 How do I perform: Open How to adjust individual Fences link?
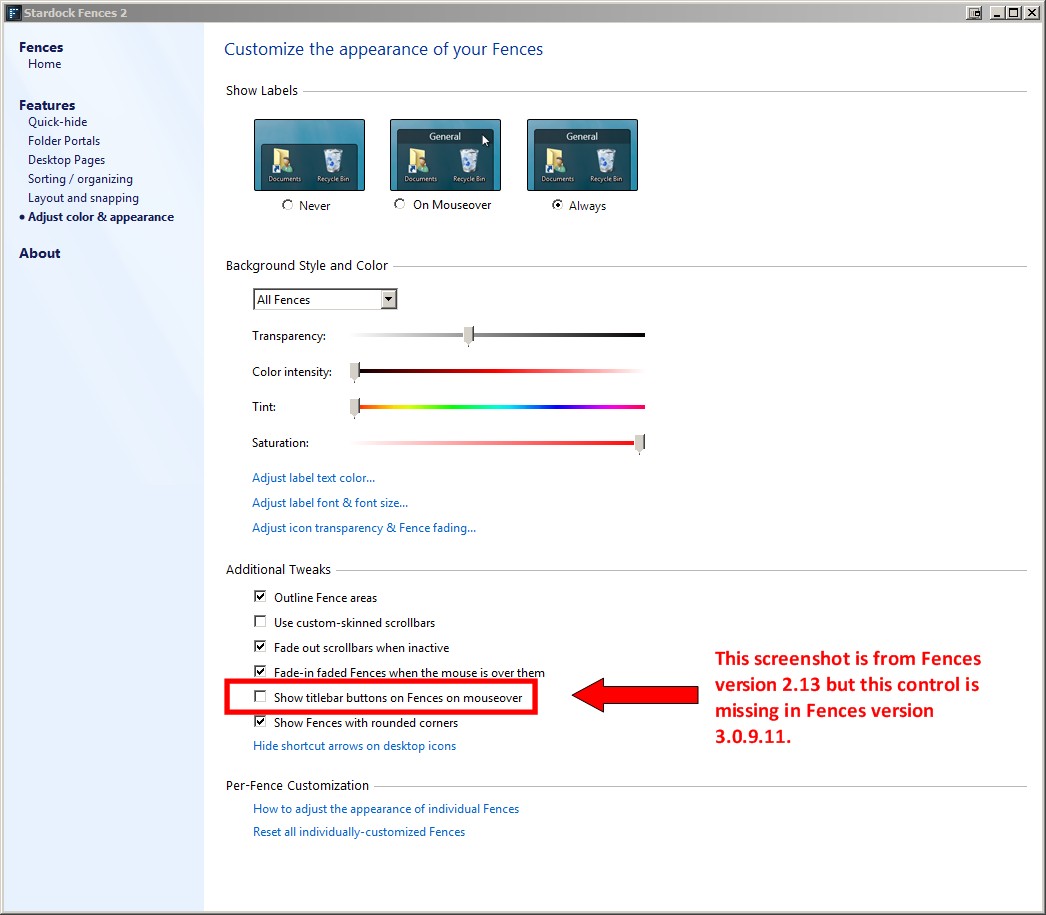pos(386,809)
